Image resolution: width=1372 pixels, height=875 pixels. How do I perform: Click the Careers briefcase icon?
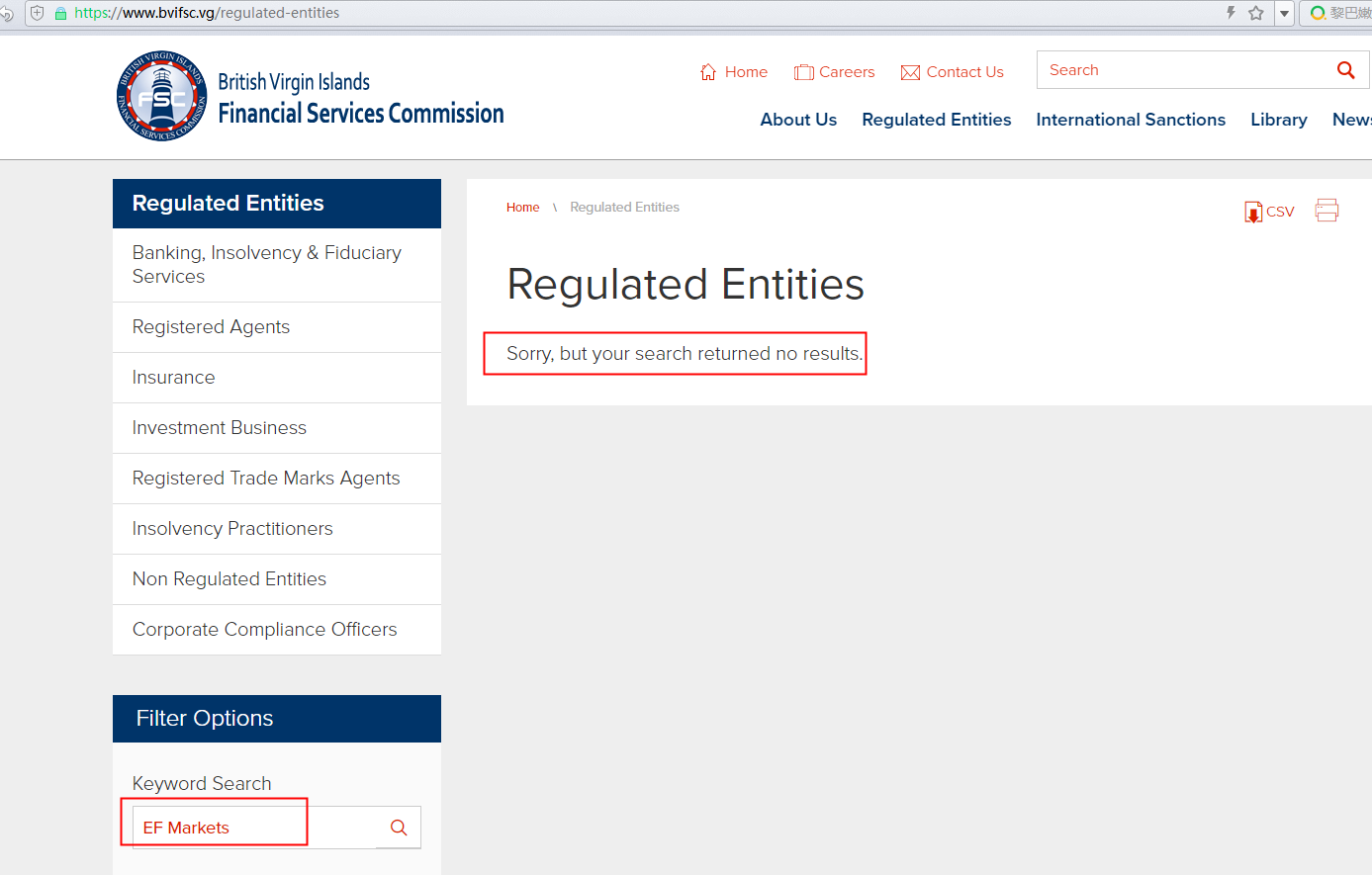click(804, 72)
